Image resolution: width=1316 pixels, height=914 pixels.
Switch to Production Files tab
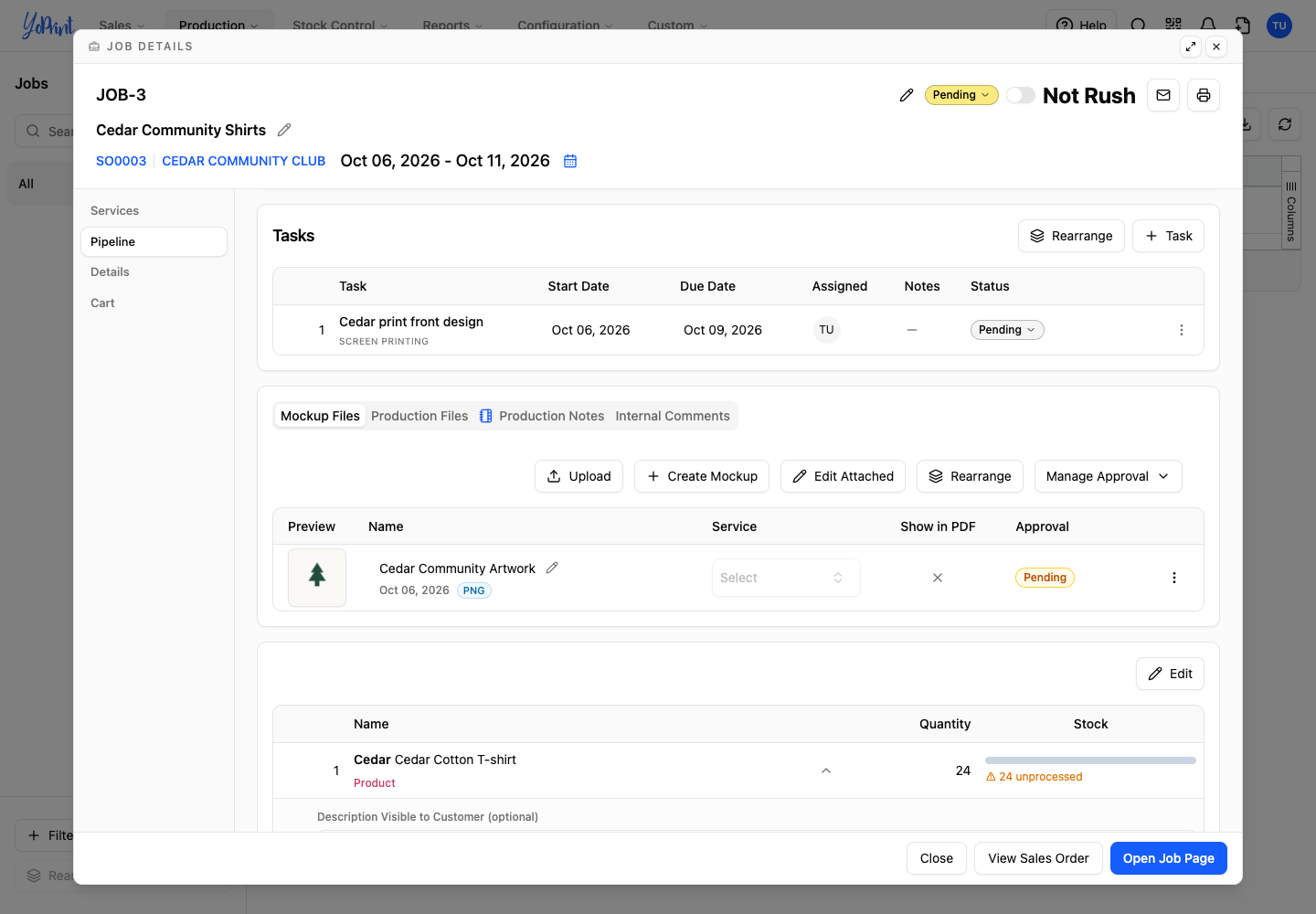[419, 416]
